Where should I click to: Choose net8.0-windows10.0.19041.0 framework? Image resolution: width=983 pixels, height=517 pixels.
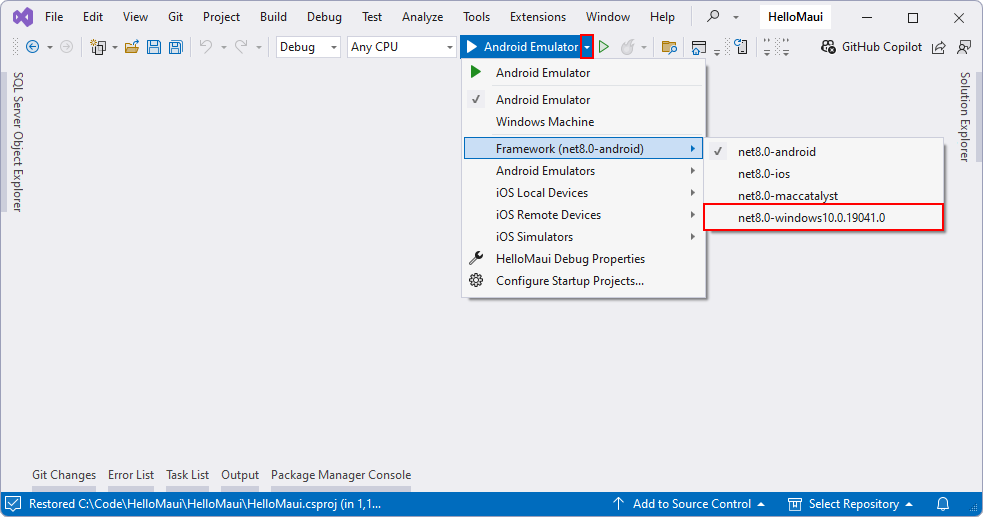coord(823,217)
